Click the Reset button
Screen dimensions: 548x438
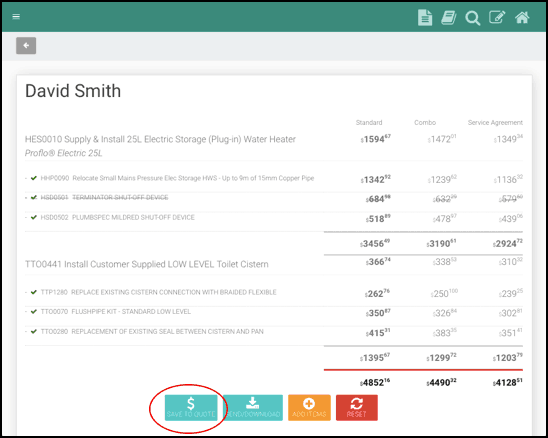click(357, 408)
